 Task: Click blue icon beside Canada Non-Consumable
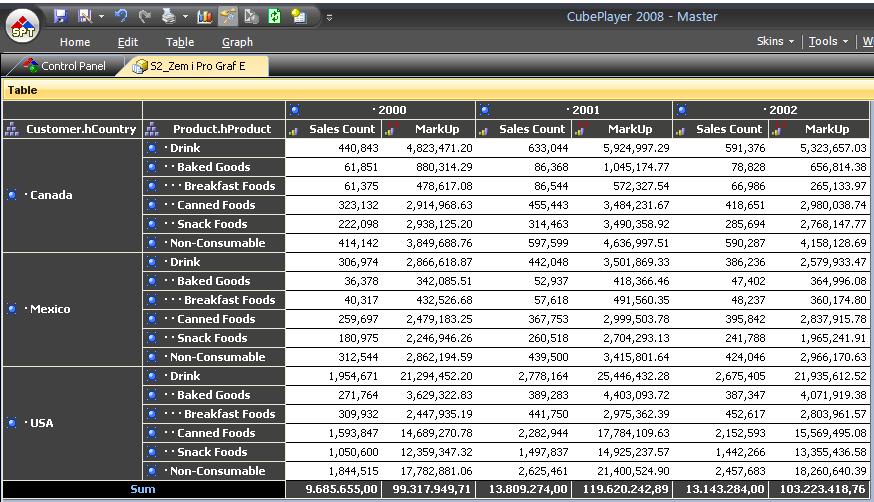(x=152, y=243)
